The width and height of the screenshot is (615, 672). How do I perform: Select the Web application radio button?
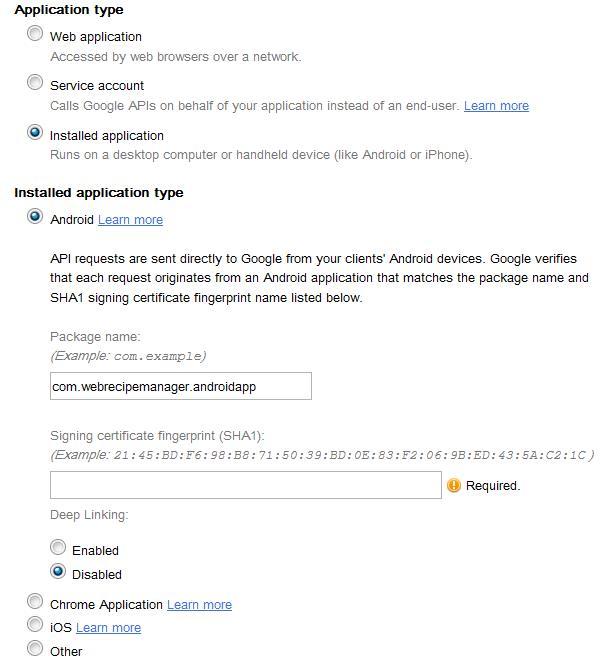pos(36,34)
